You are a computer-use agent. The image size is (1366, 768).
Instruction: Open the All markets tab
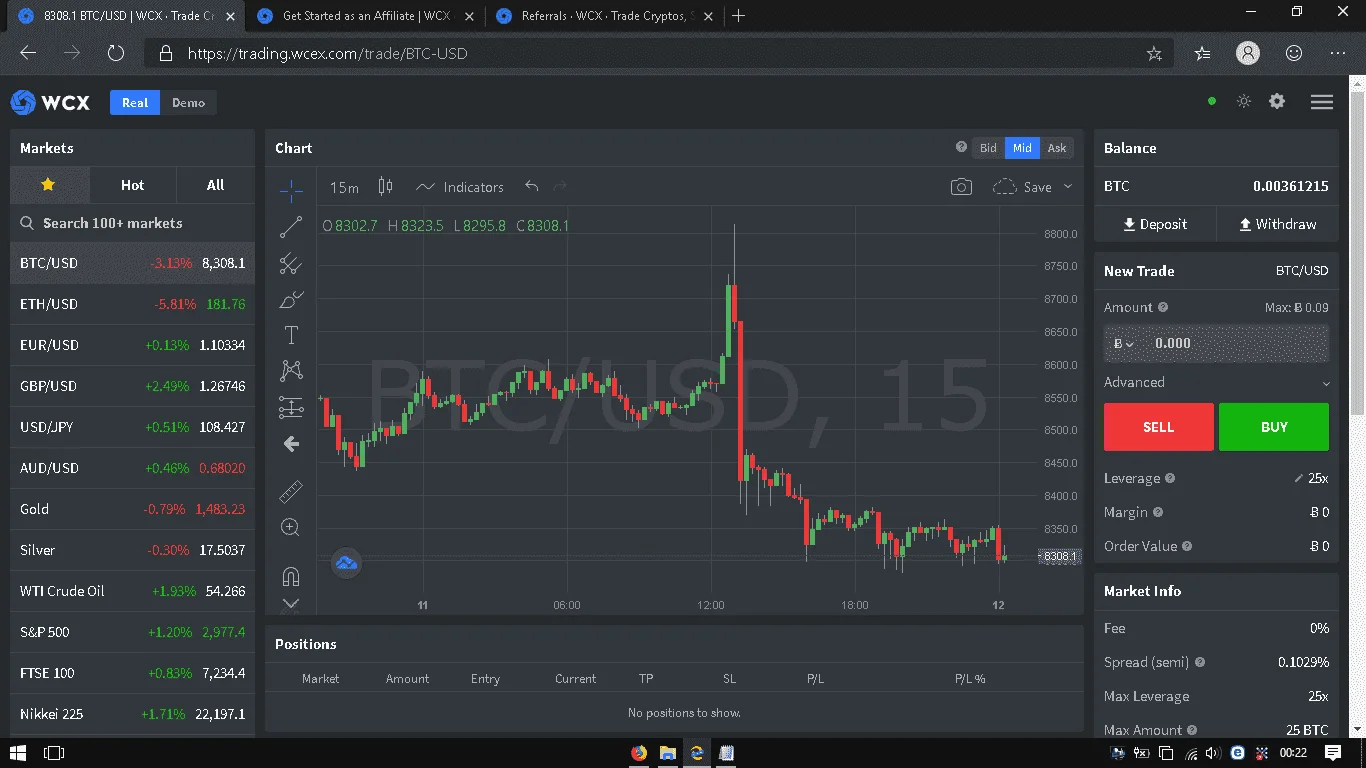pos(215,185)
